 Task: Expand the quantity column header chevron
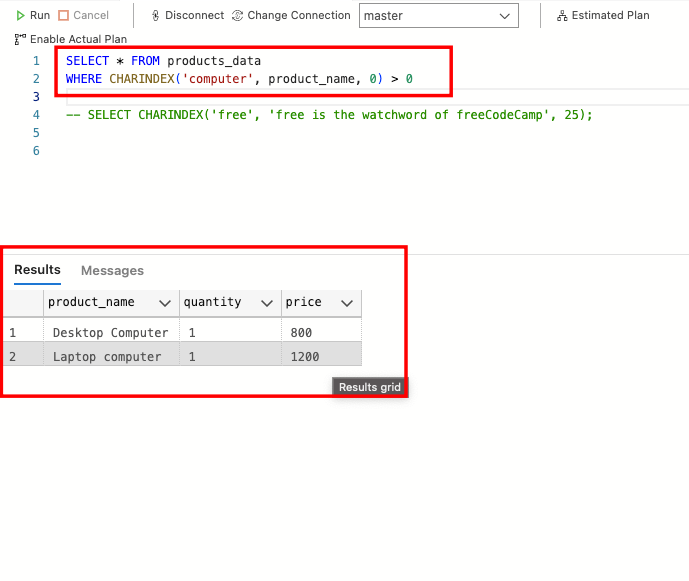[x=266, y=303]
